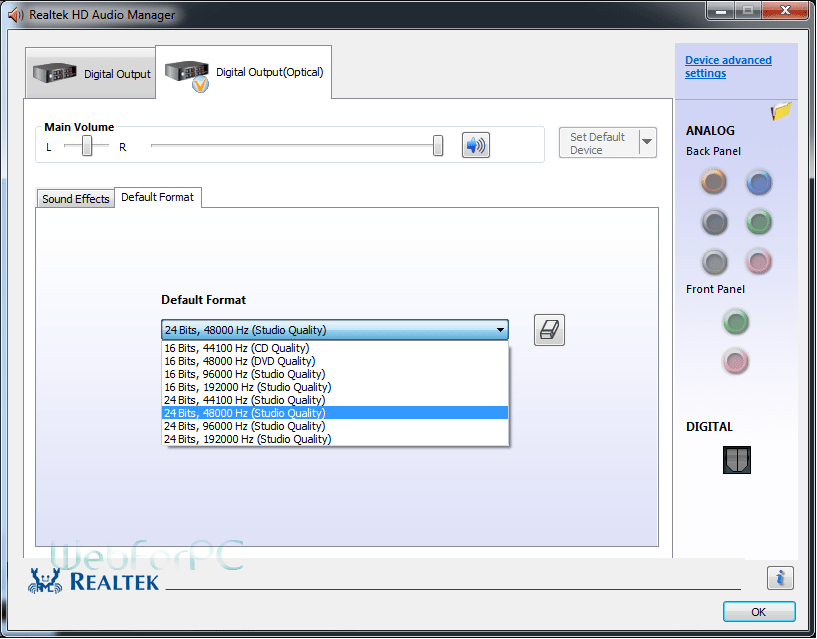Choose 24 Bits, 44100 Hz (Studio Quality)

tap(335, 400)
